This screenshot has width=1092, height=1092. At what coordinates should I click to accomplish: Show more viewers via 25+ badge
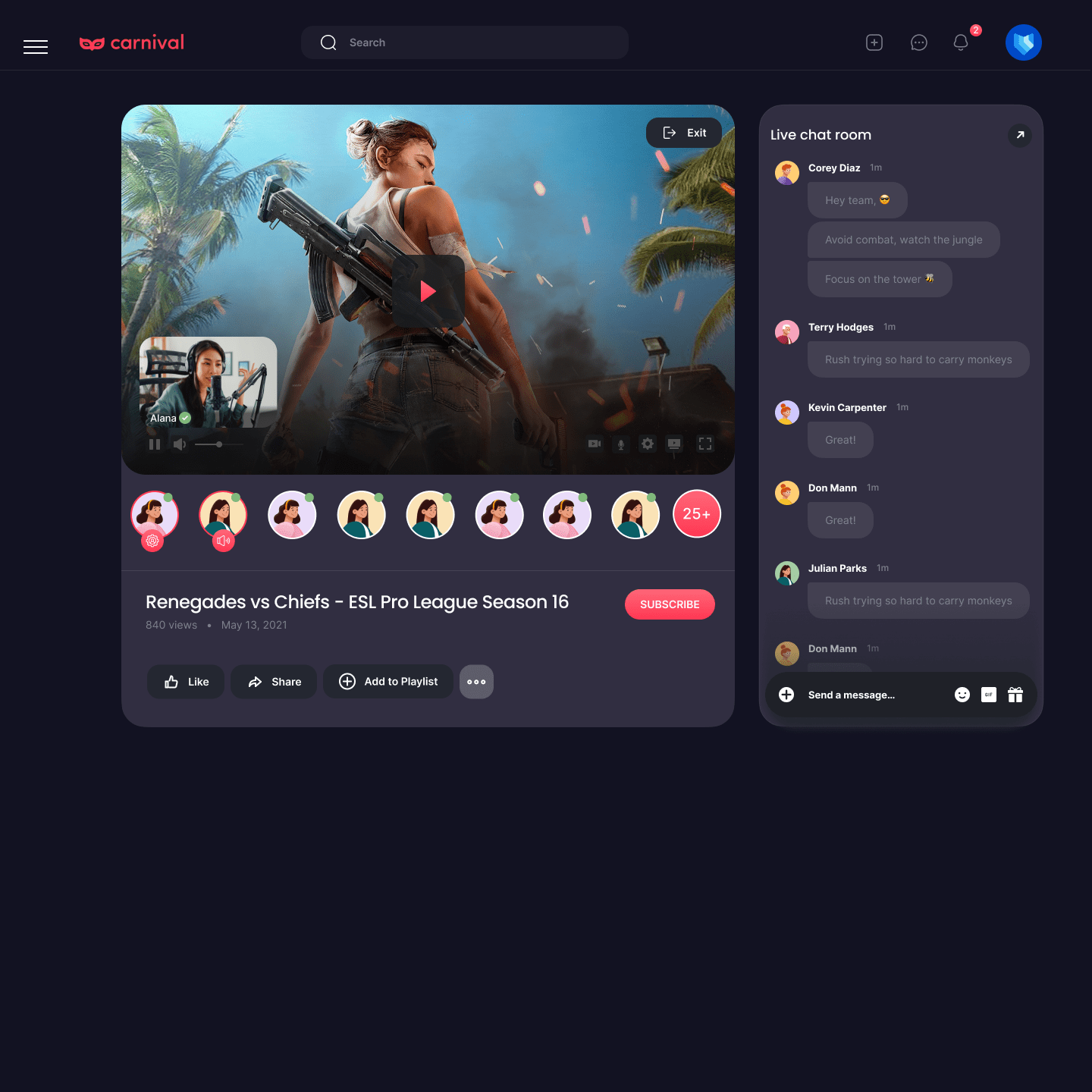tap(696, 514)
